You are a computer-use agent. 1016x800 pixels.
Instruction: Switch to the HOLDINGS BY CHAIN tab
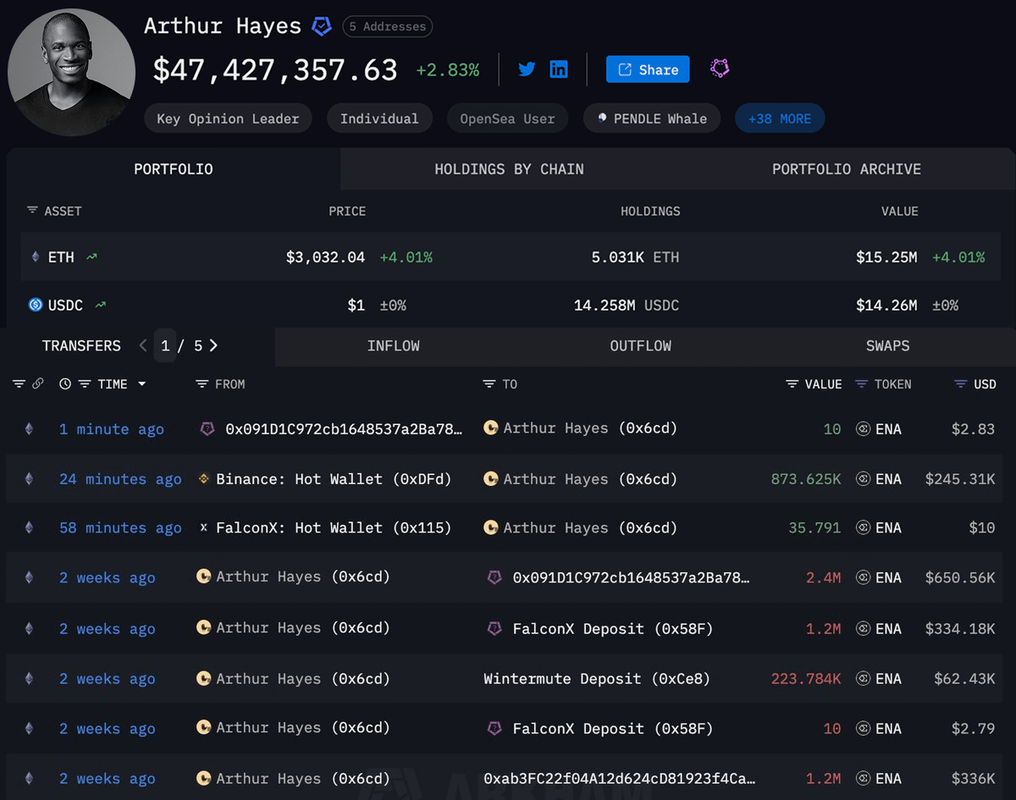coord(509,169)
